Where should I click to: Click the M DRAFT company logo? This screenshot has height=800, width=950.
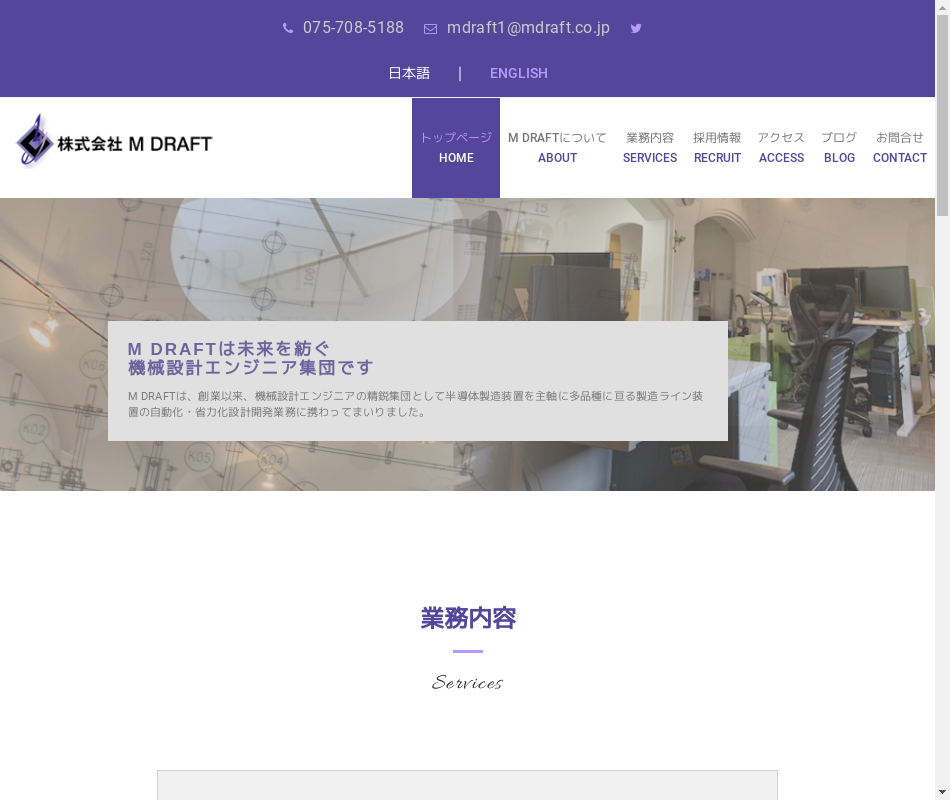point(115,142)
